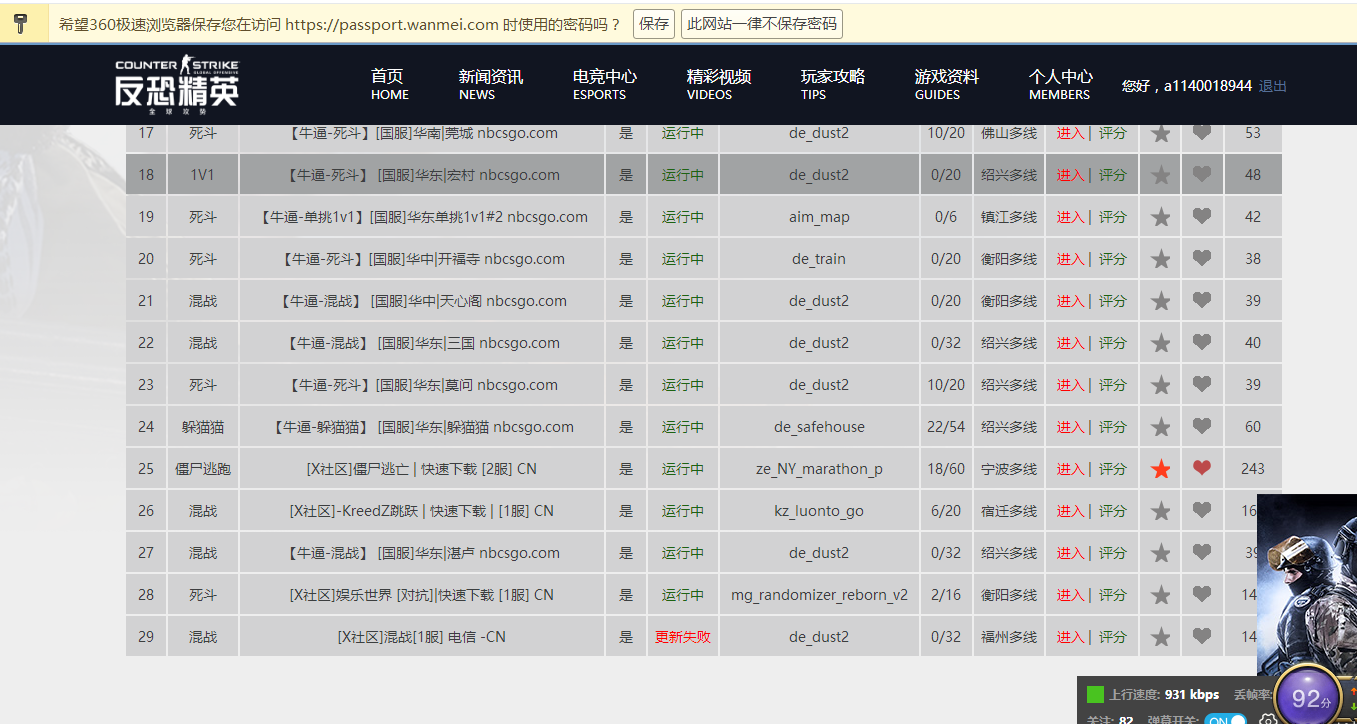The image size is (1357, 724).
Task: Click 进入 to join the ze_NY_marathon_p server
Action: click(1072, 468)
